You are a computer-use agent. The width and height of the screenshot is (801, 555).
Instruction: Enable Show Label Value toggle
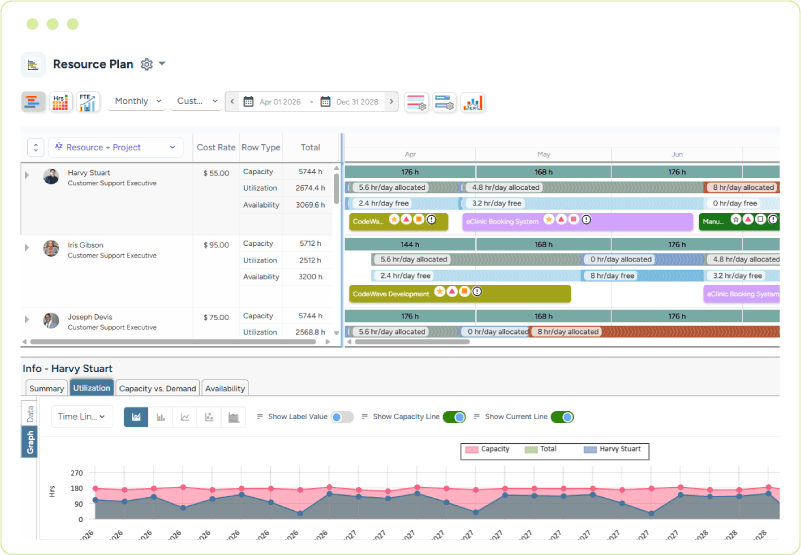(342, 417)
